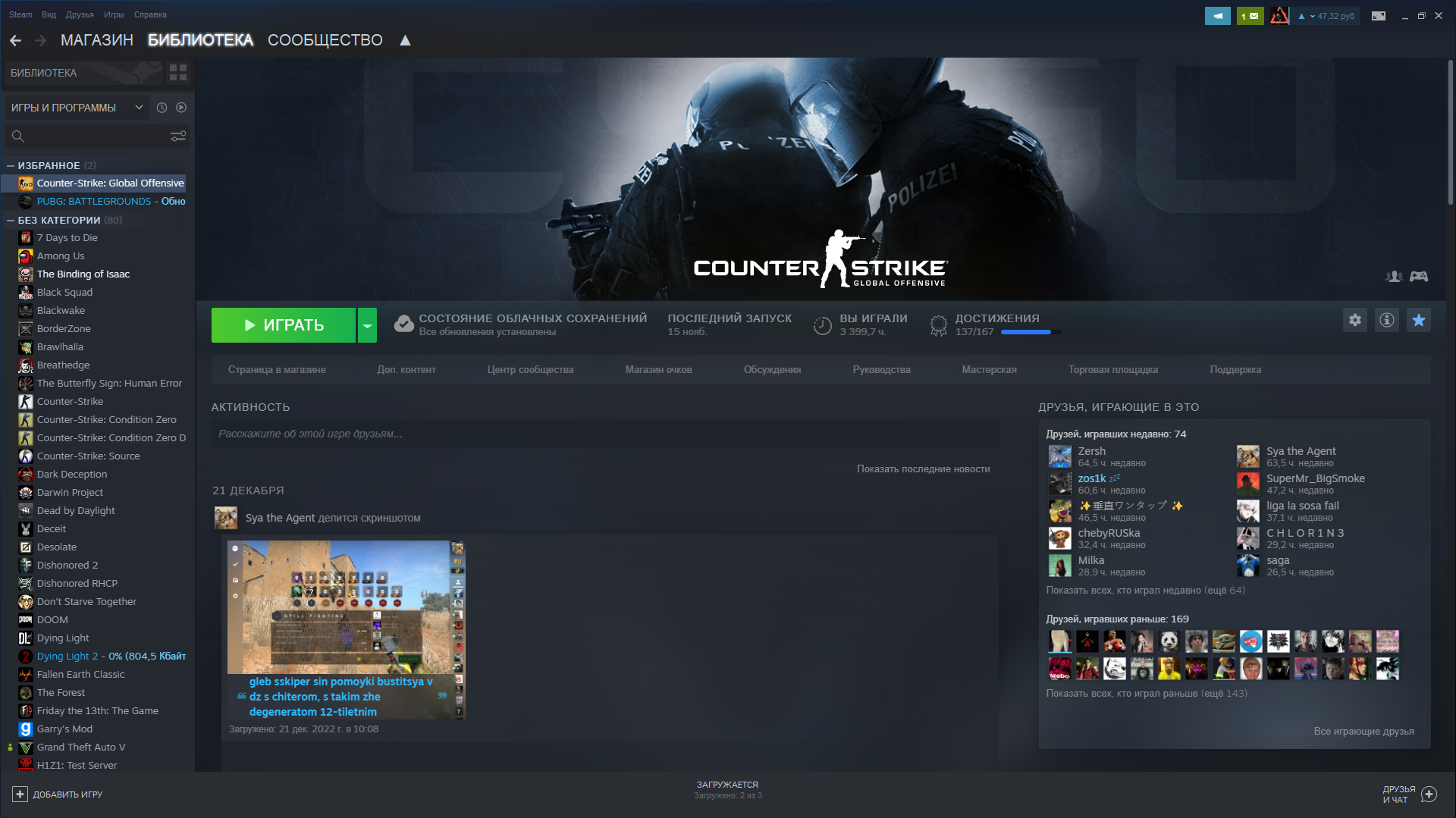Viewport: 1456px width, 818px height.
Task: Click the playtime clock icon
Action: click(823, 326)
